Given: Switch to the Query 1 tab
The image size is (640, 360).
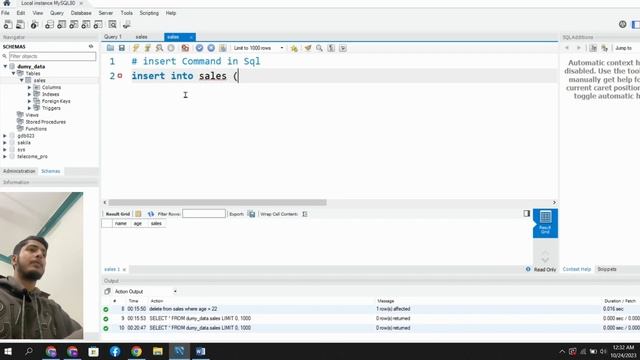Looking at the screenshot, I should [x=113, y=37].
